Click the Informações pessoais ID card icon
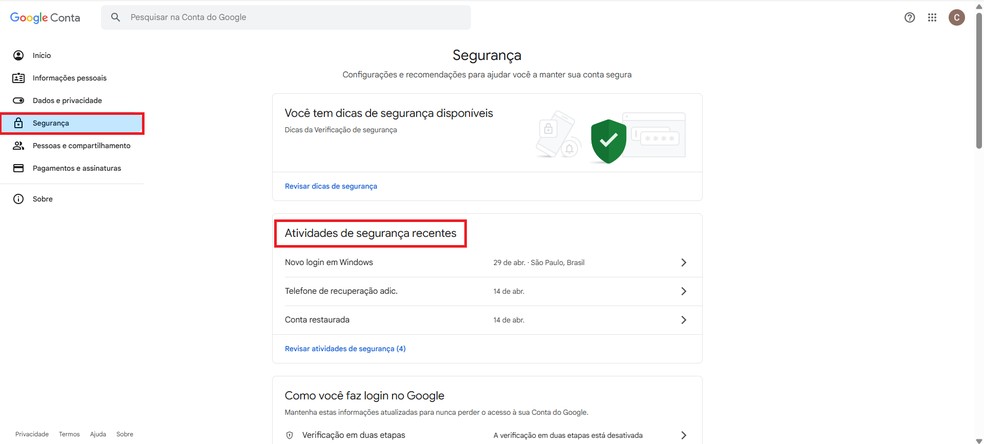This screenshot has width=984, height=444. tap(18, 78)
